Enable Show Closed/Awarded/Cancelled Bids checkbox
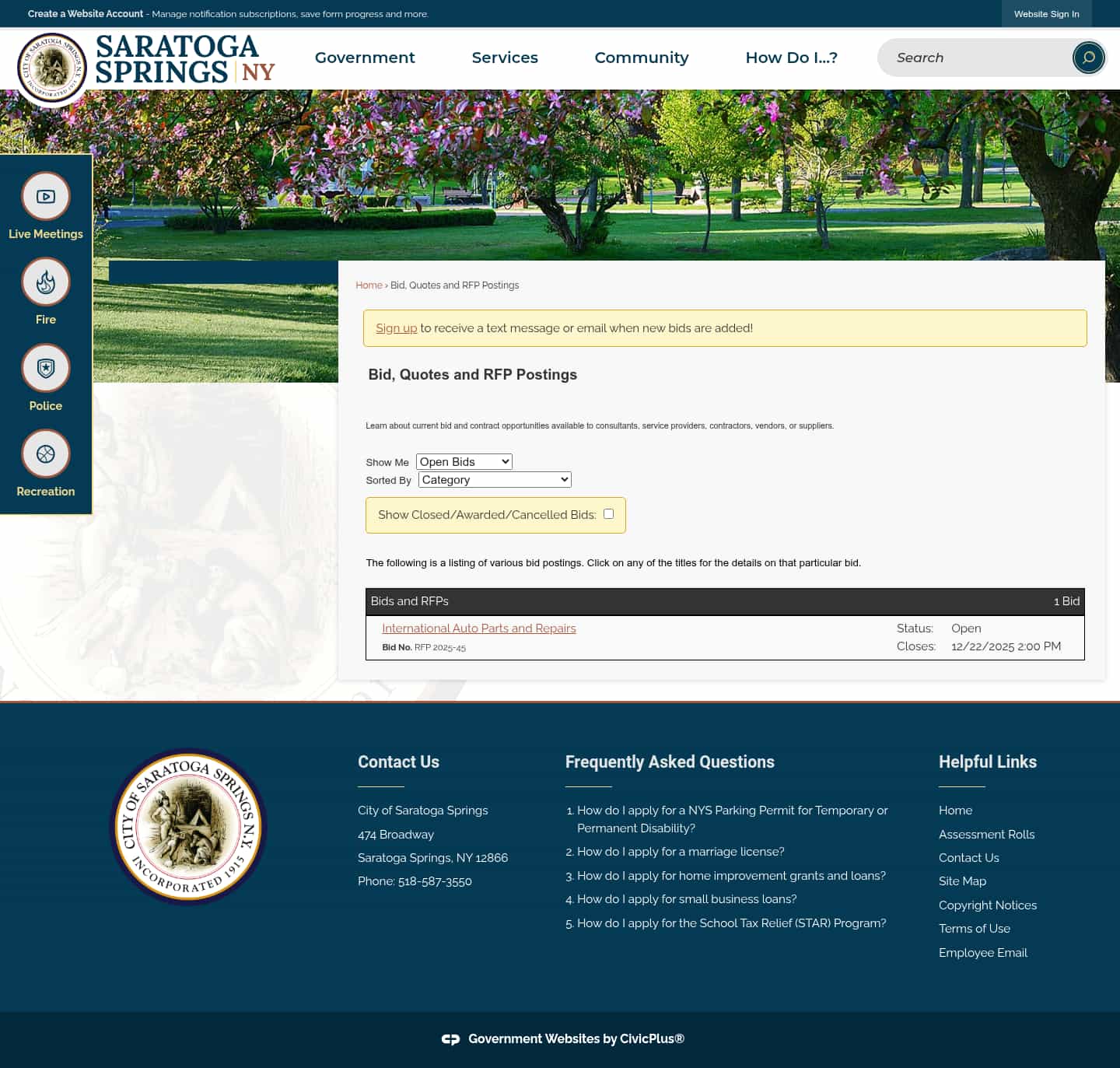This screenshot has height=1068, width=1120. 608,513
